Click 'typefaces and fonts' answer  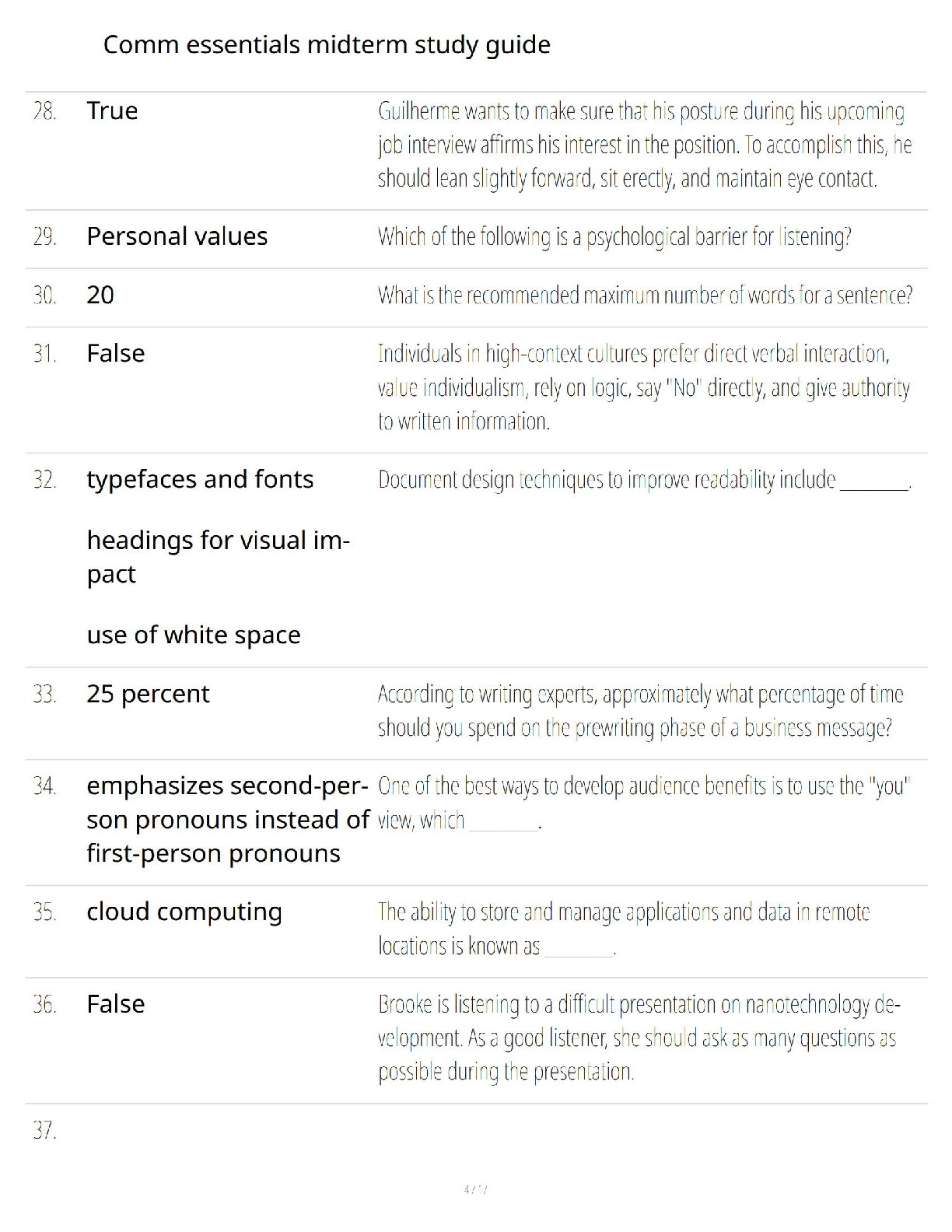(x=201, y=480)
